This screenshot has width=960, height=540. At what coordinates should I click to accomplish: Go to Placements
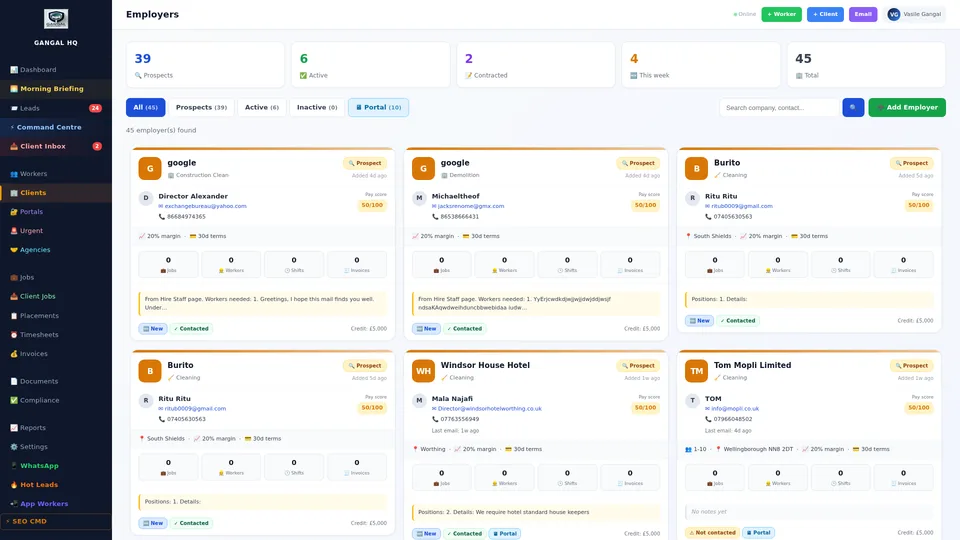(56, 316)
